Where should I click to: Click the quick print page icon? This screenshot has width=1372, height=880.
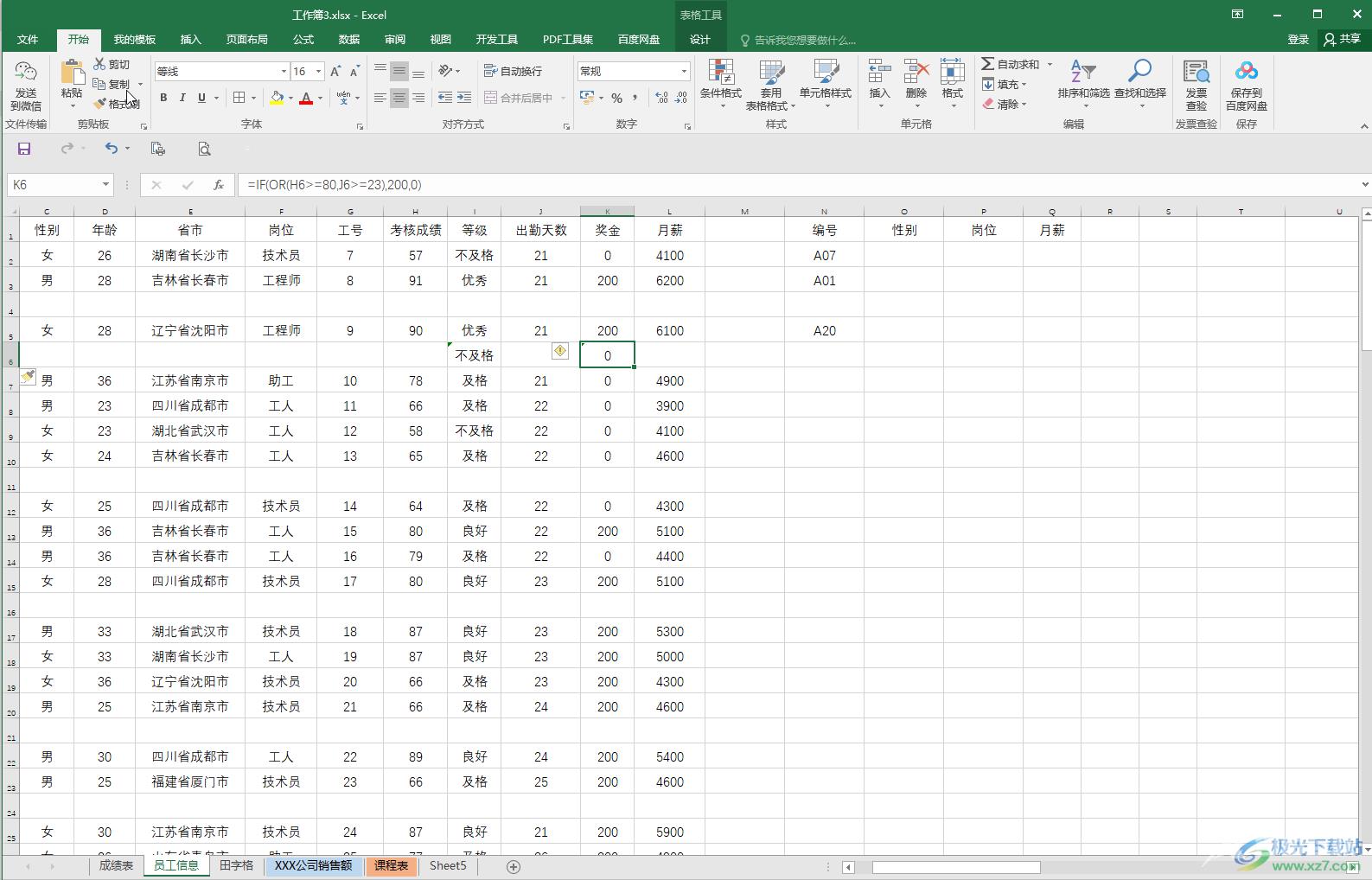157,149
